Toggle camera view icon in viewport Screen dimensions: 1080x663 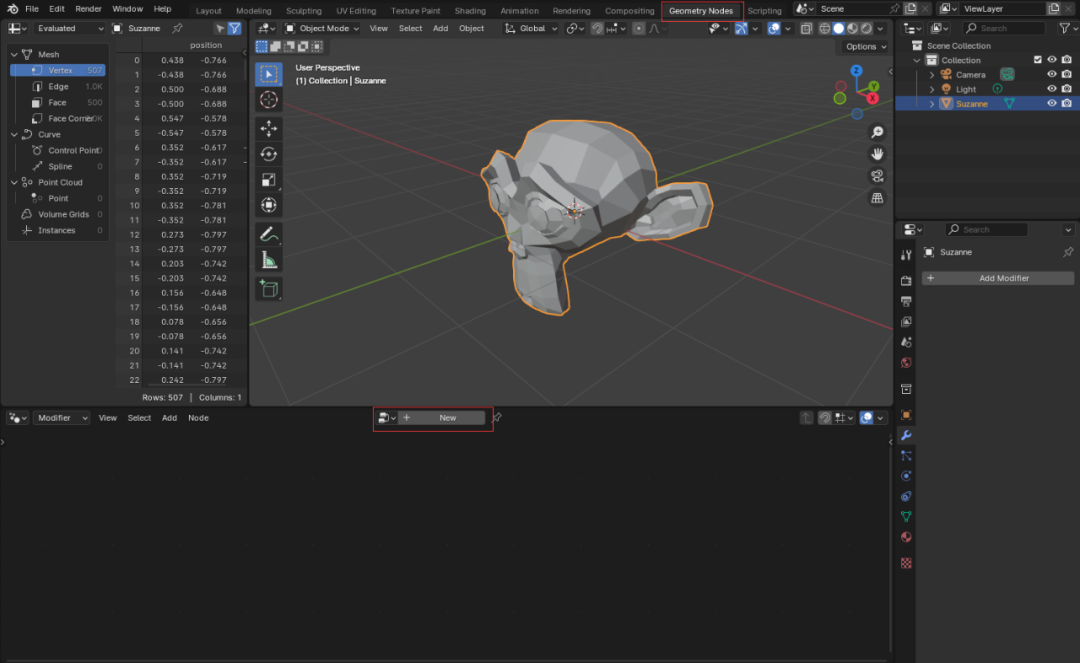877,176
